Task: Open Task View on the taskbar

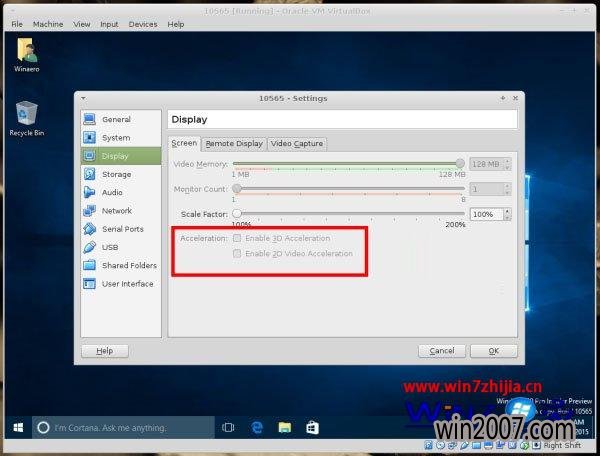Action: coord(228,427)
